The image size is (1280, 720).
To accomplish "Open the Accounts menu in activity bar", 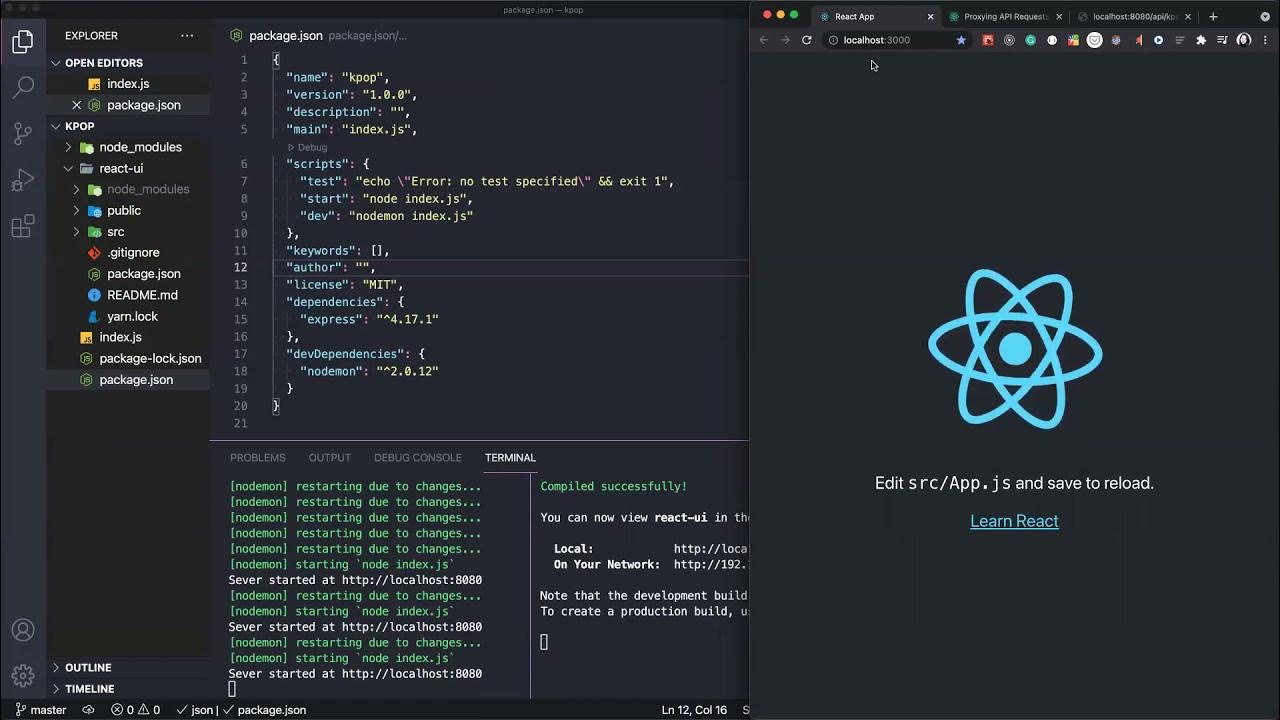I will (22, 630).
